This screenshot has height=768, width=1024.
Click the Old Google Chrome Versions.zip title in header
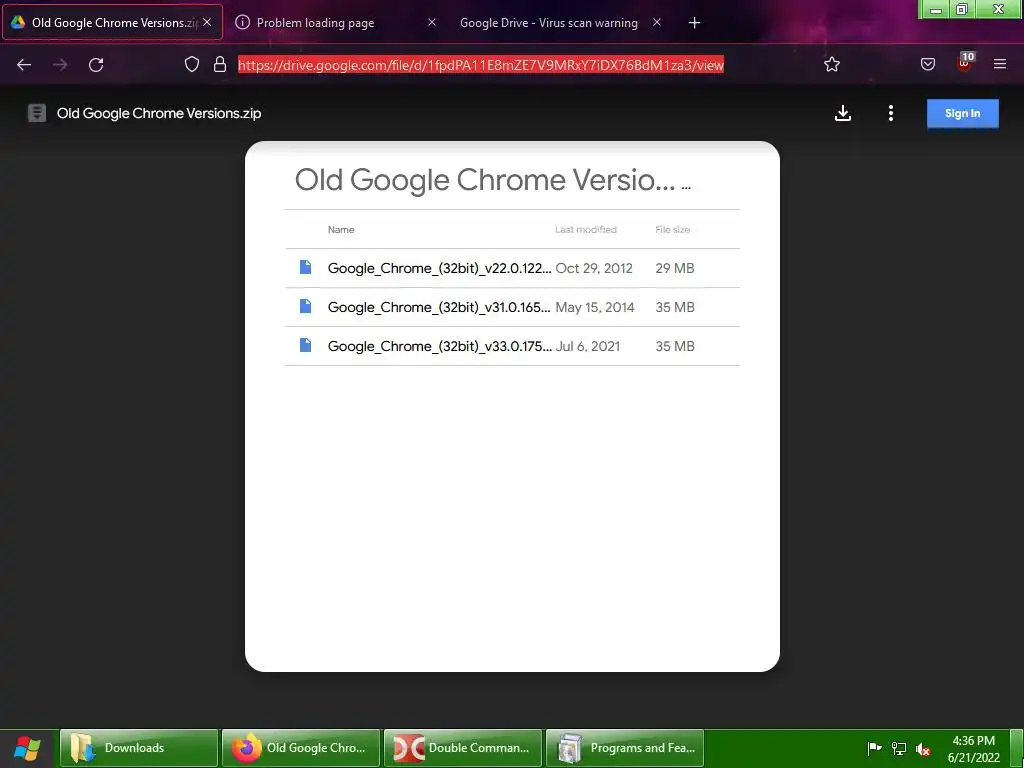(159, 113)
